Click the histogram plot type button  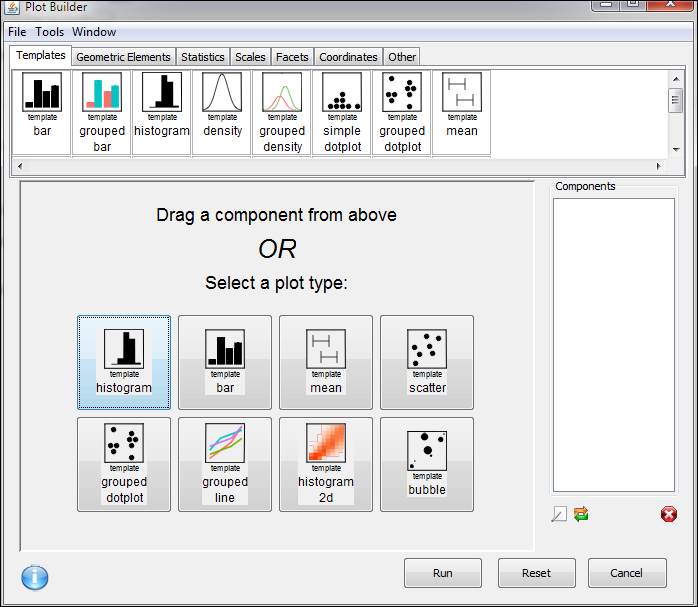click(124, 362)
